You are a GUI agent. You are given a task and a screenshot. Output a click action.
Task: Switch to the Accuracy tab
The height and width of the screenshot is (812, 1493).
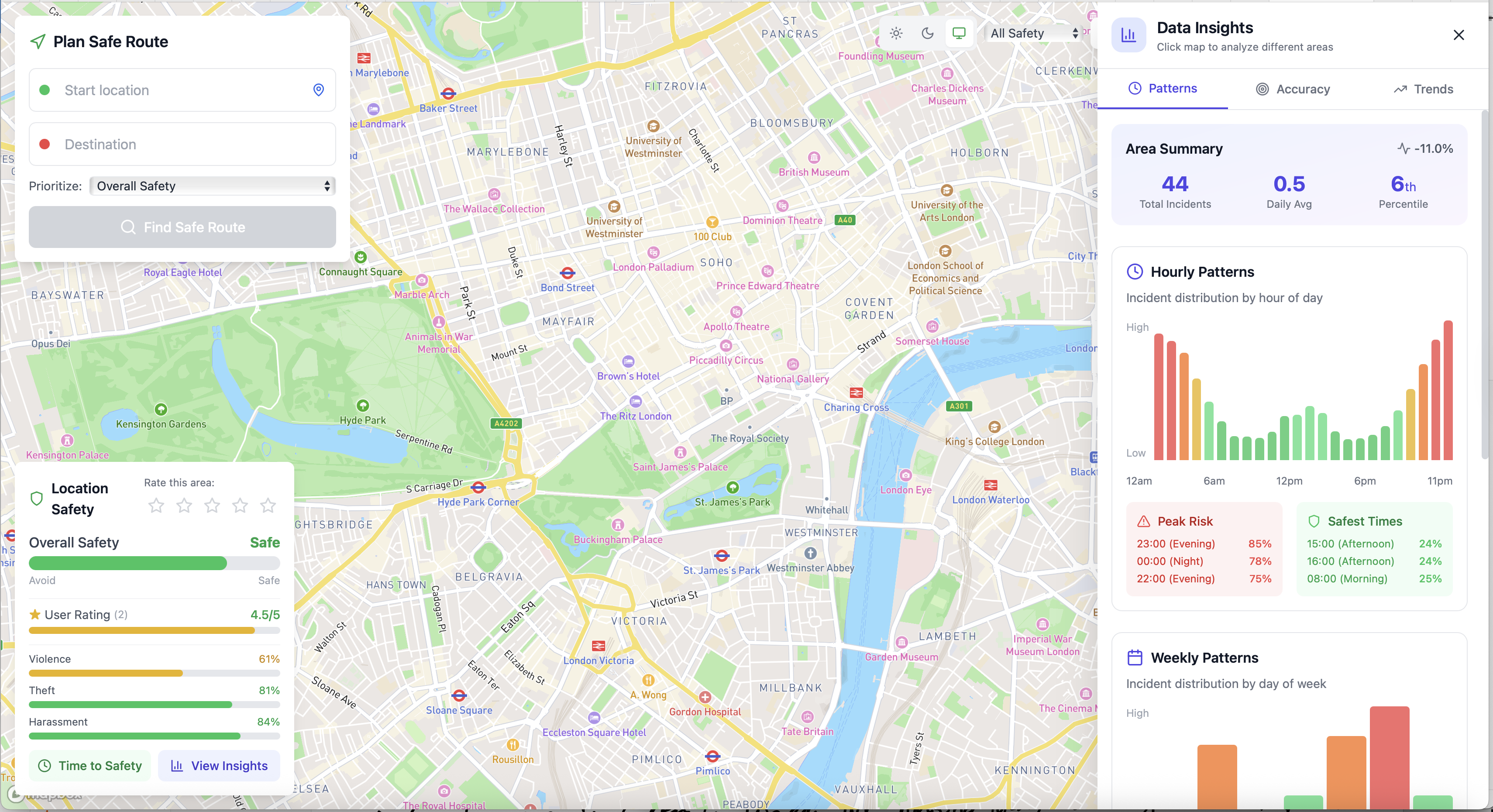(x=1293, y=89)
